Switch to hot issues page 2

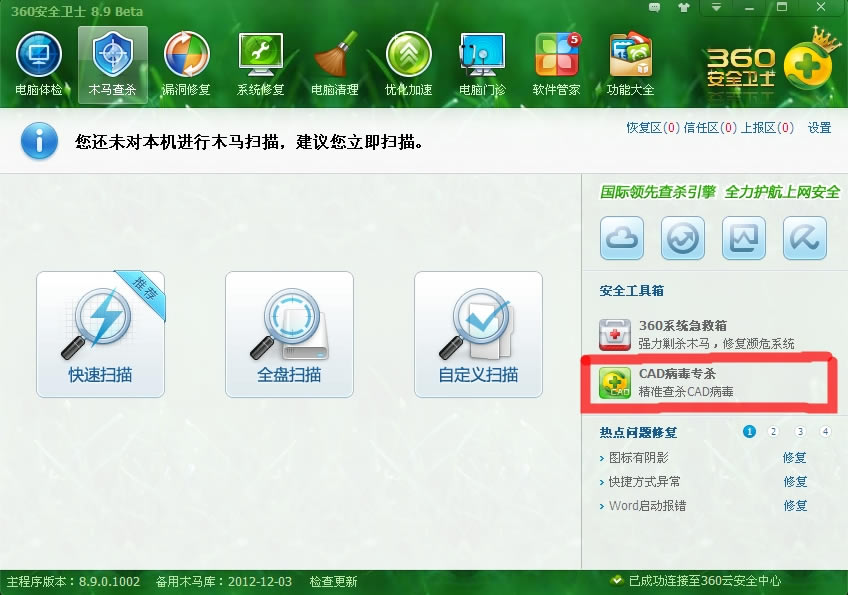click(x=773, y=431)
